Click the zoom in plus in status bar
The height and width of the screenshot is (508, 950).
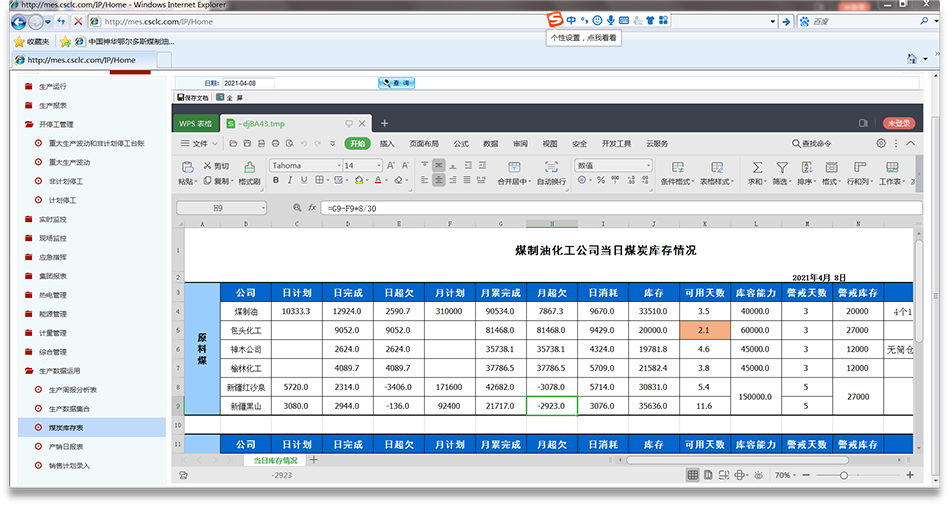[x=910, y=475]
